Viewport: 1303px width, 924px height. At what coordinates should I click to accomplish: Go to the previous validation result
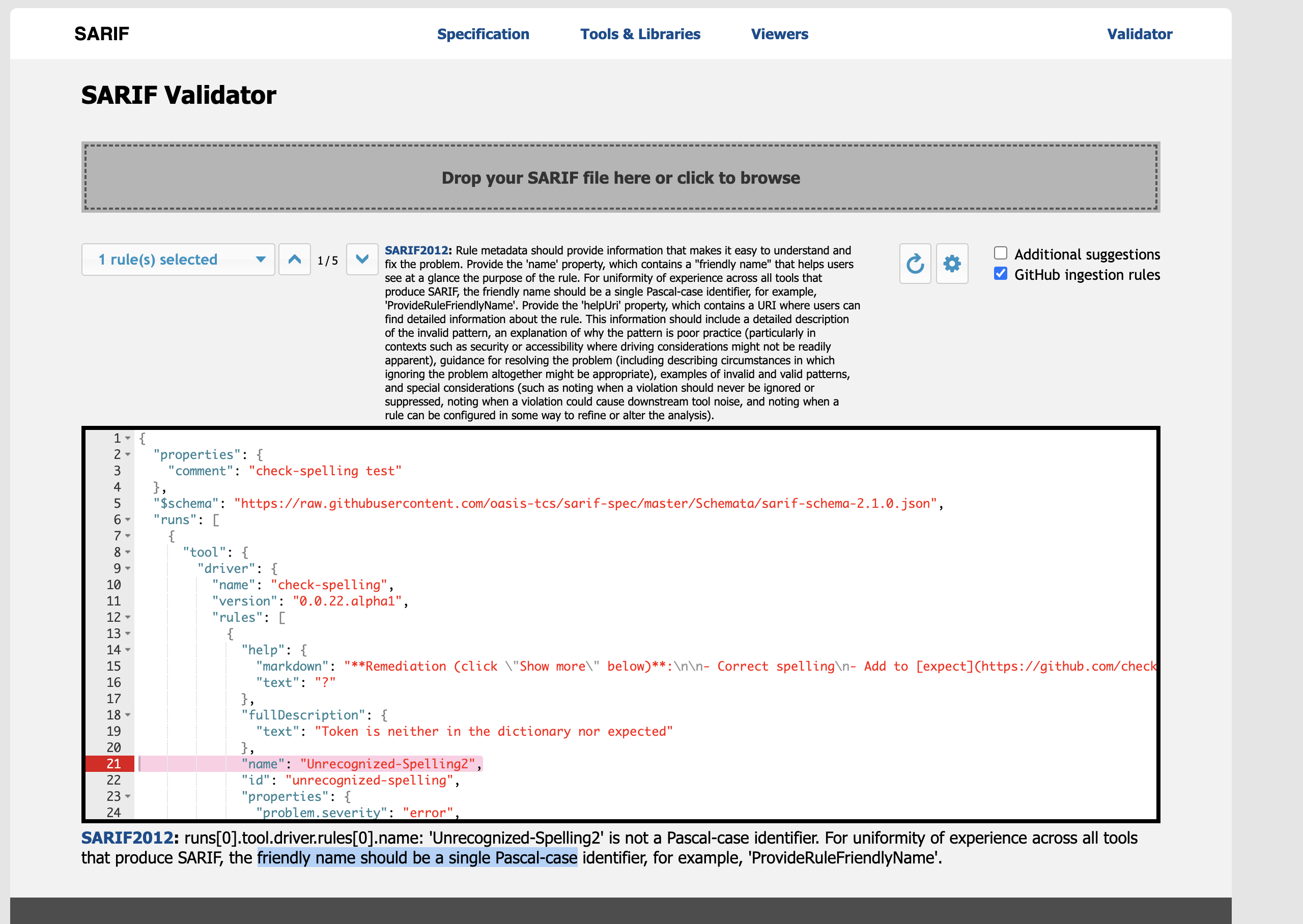pos(295,259)
